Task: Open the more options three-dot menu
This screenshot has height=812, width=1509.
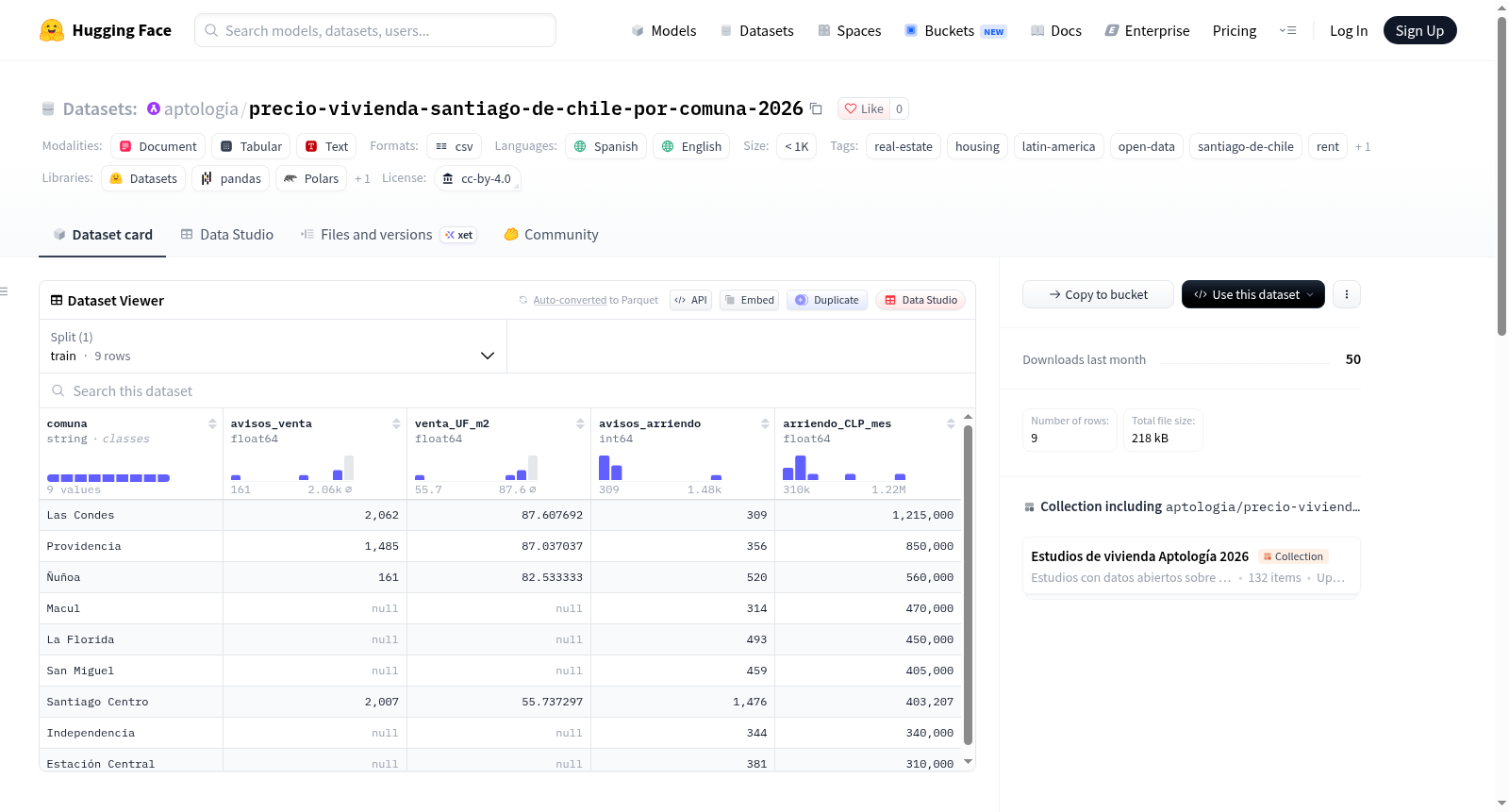Action: (x=1347, y=294)
